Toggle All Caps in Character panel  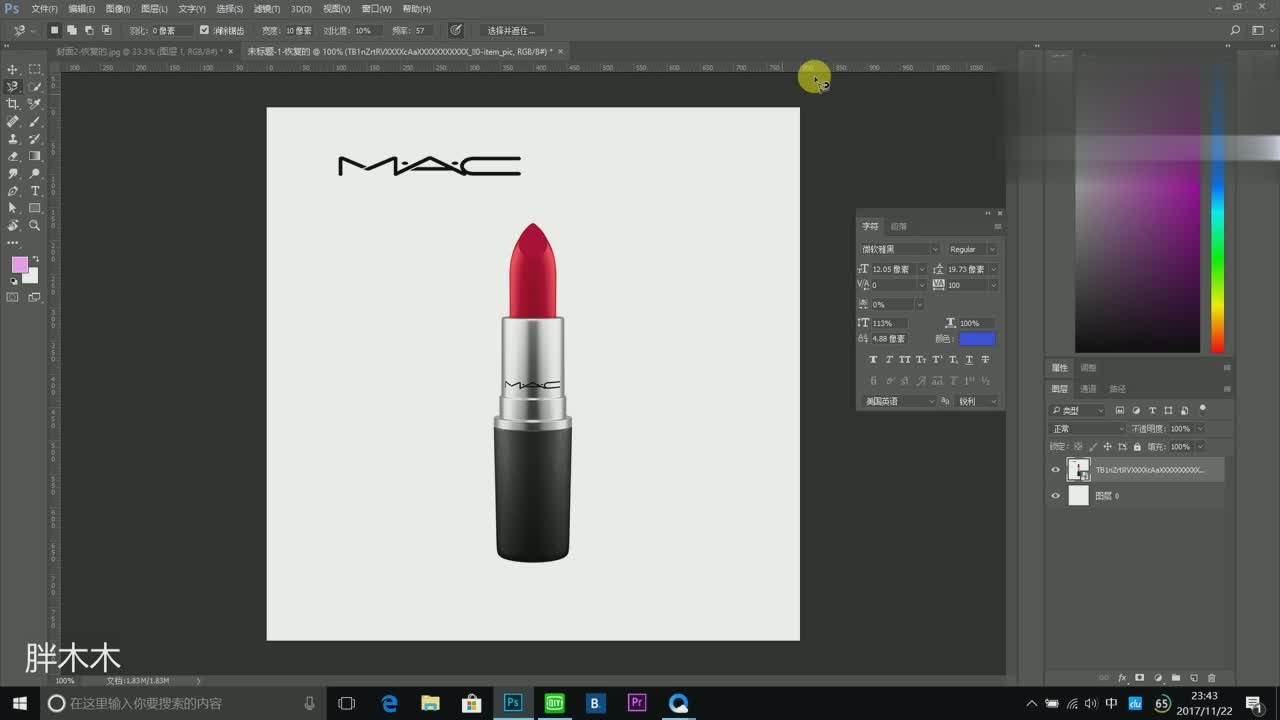[905, 360]
